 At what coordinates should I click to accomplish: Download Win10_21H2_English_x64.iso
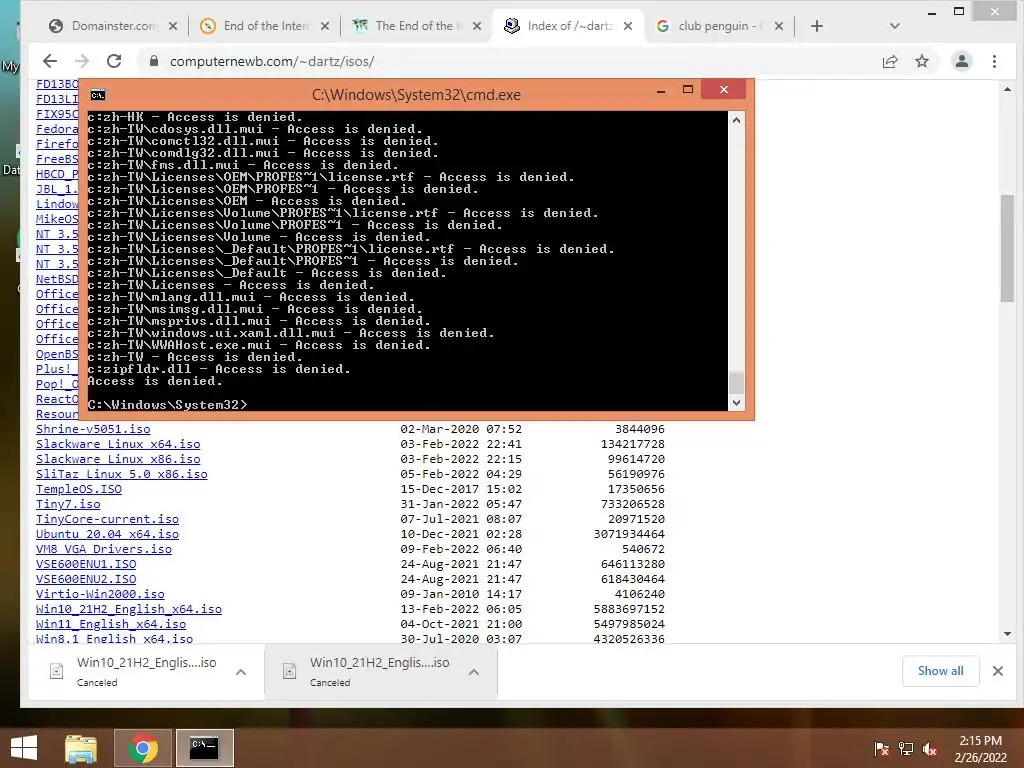pos(129,609)
